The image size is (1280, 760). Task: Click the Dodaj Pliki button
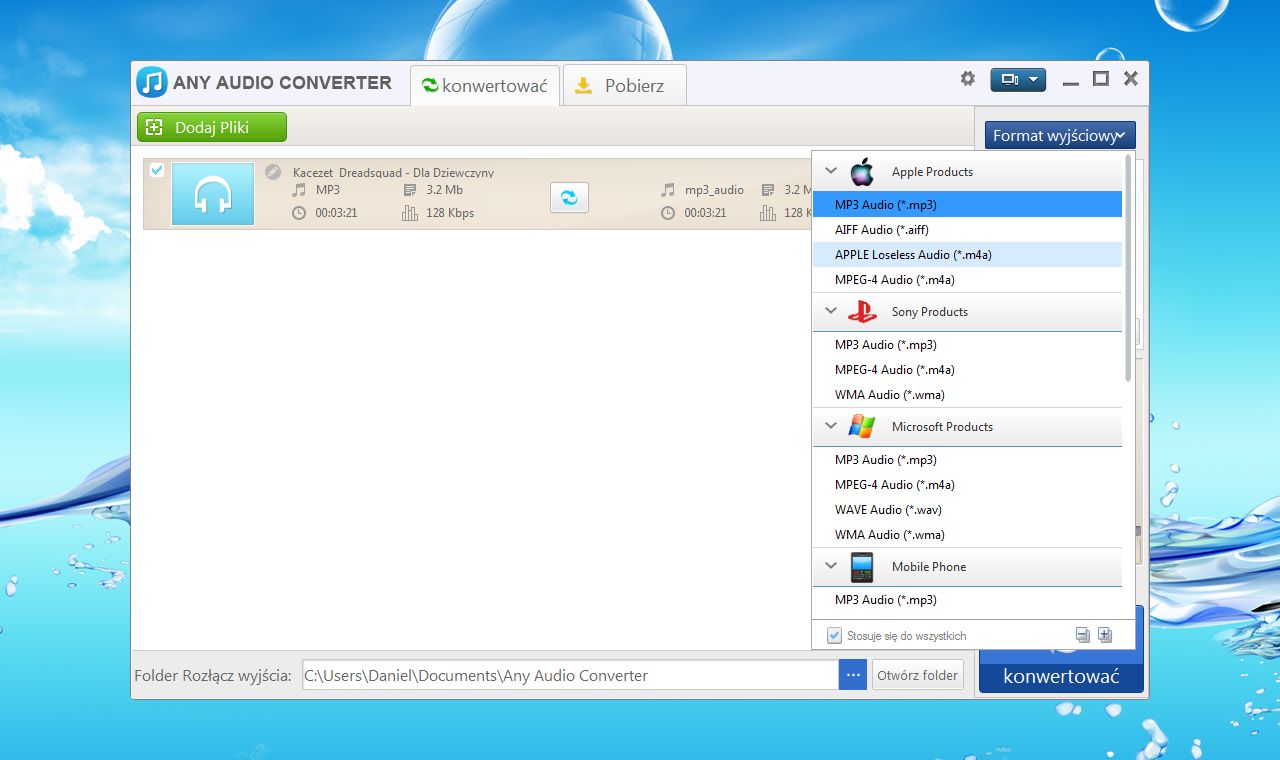coord(212,127)
